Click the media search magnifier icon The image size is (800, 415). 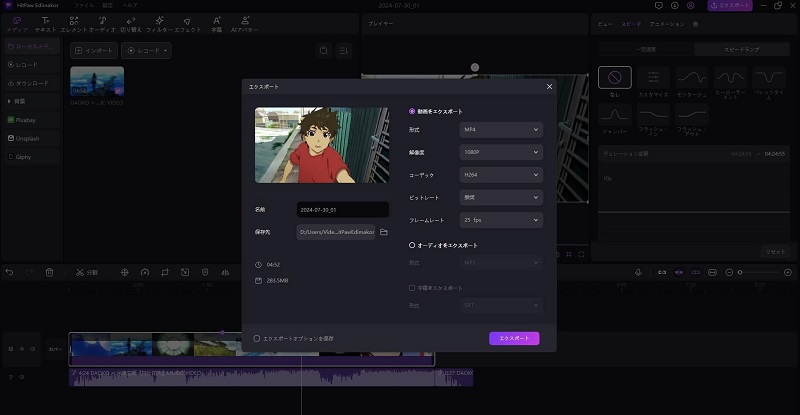click(x=323, y=51)
